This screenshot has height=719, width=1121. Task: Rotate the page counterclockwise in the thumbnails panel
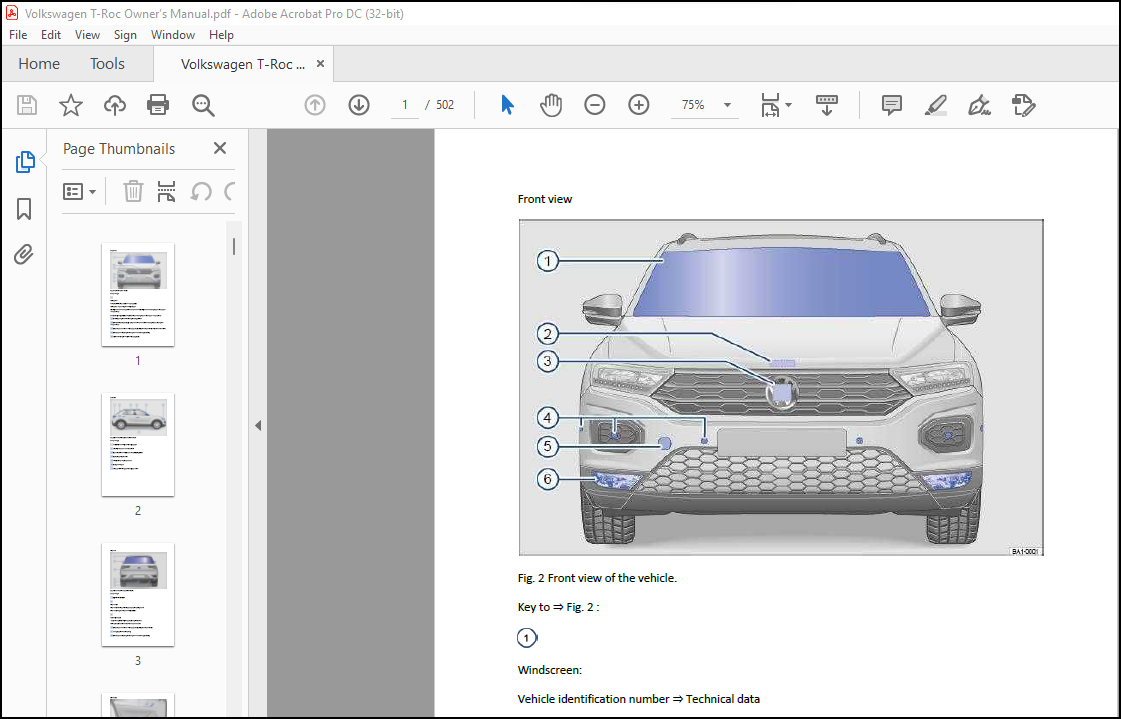[x=201, y=192]
